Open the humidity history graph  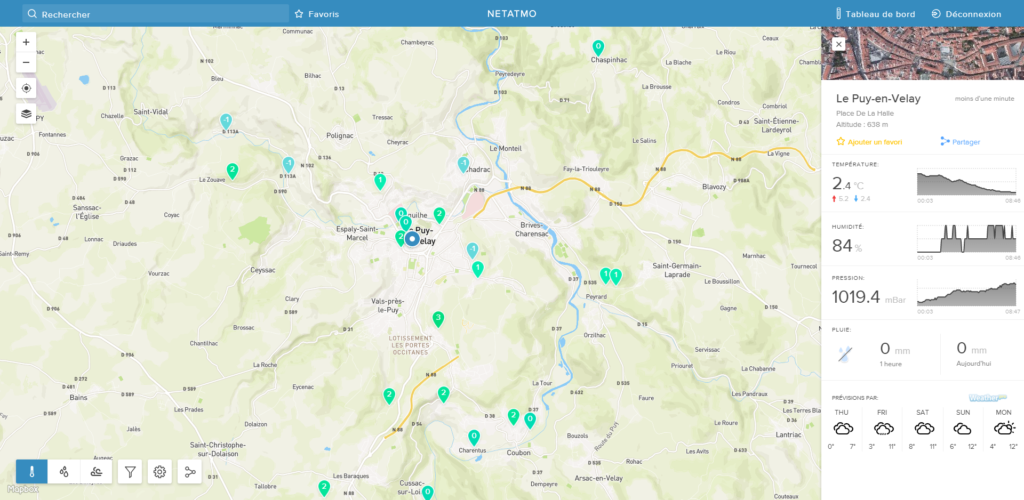pos(967,239)
